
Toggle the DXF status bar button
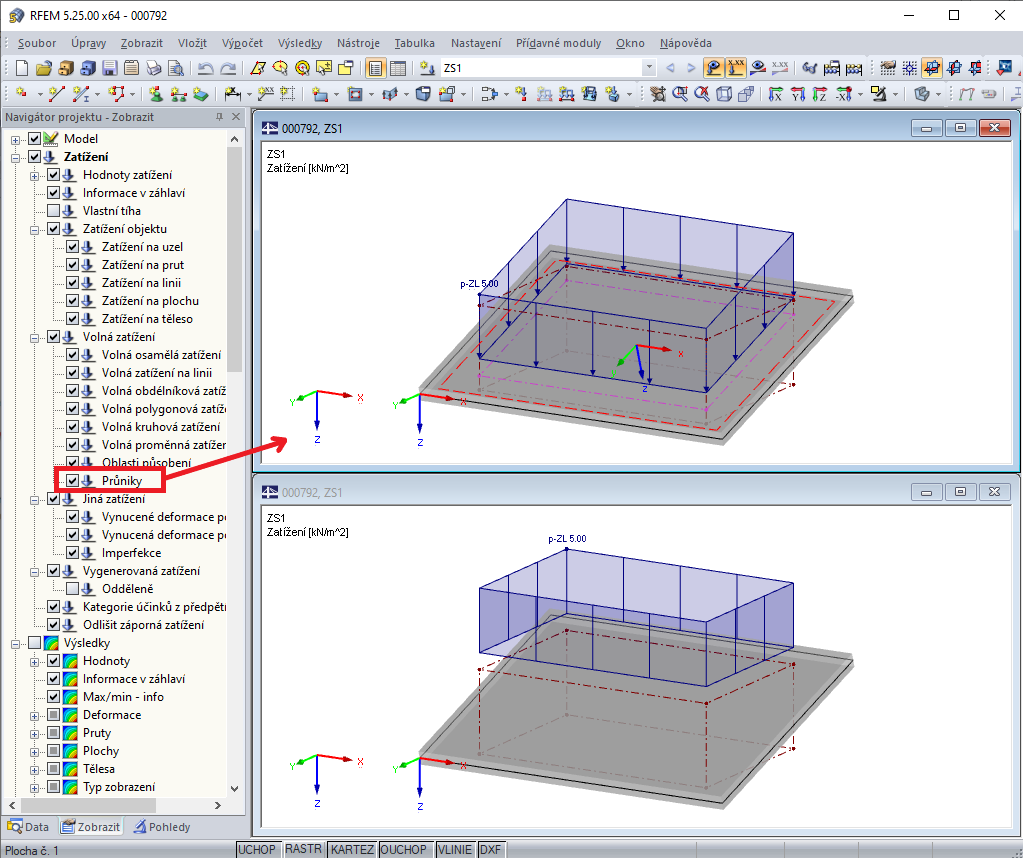pyautogui.click(x=491, y=850)
